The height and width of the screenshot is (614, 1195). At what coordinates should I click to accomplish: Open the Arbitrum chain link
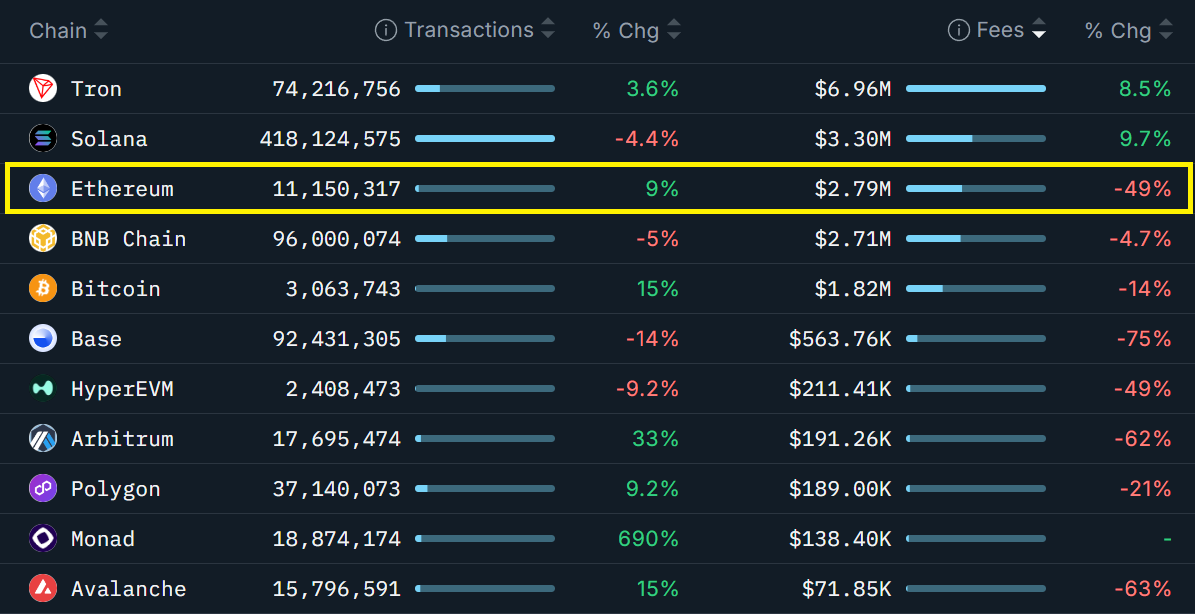pyautogui.click(x=122, y=438)
